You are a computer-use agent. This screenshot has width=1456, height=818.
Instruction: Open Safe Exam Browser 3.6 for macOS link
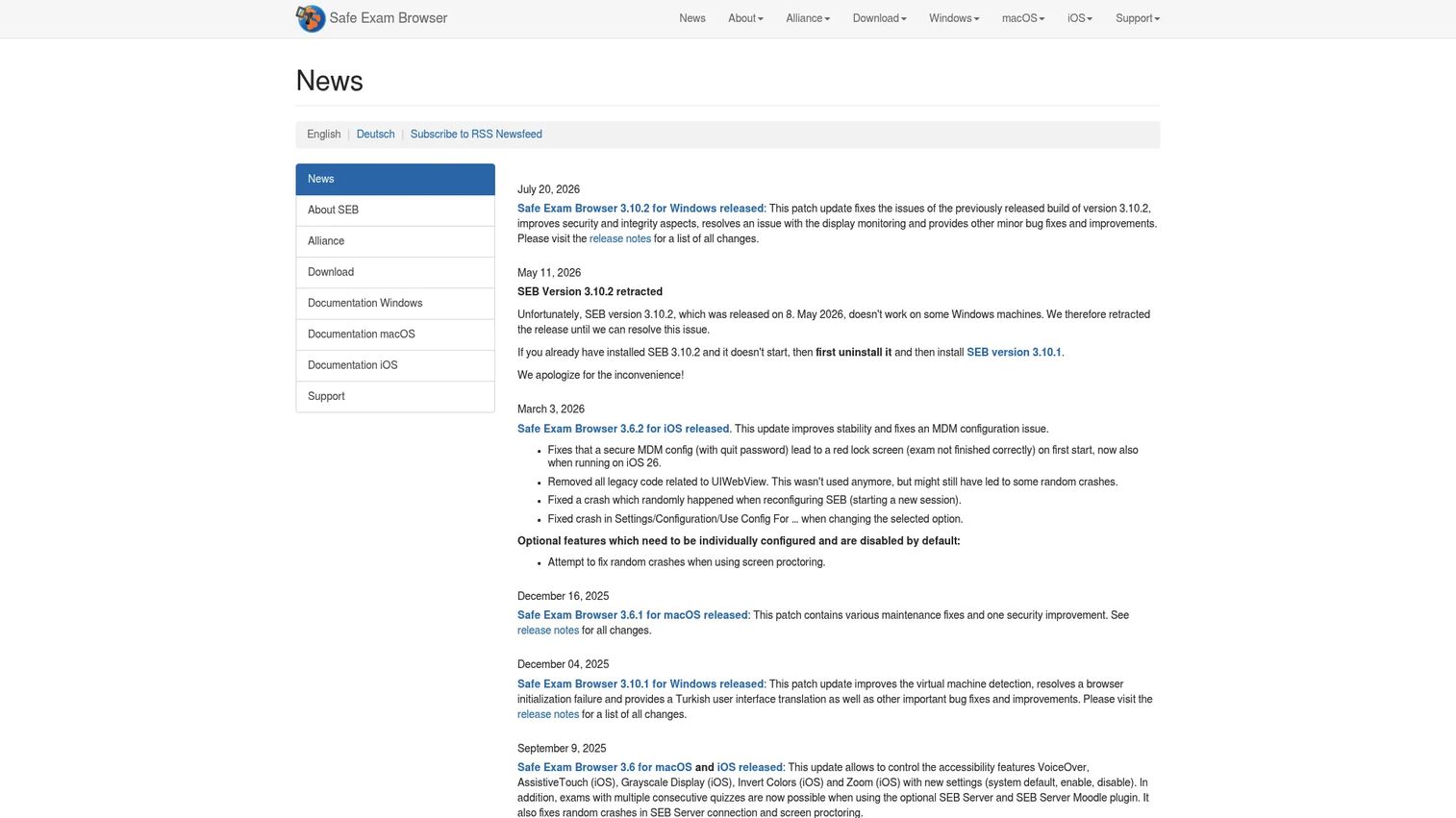[x=605, y=768]
